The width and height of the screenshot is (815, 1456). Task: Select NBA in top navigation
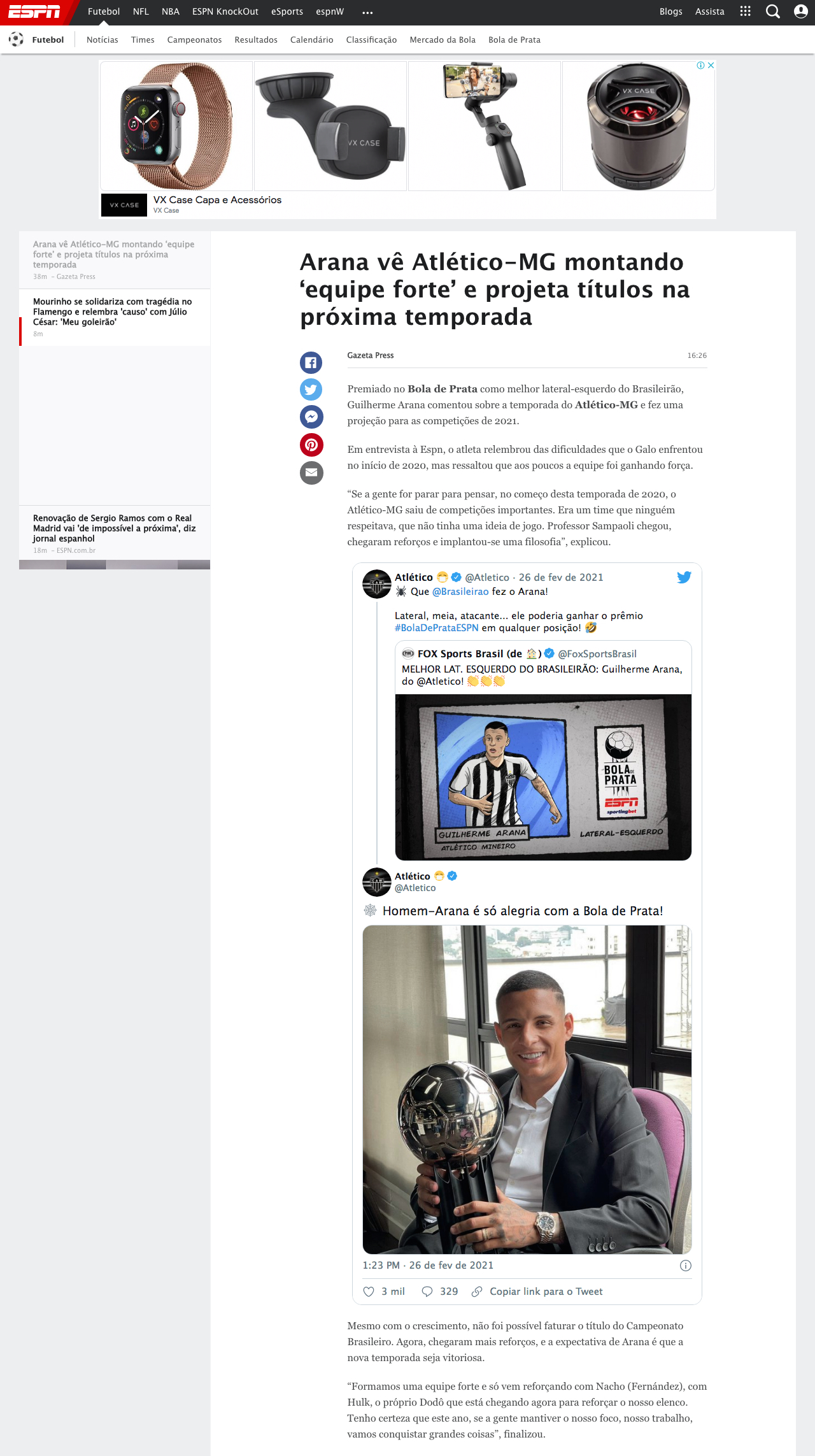pyautogui.click(x=171, y=11)
